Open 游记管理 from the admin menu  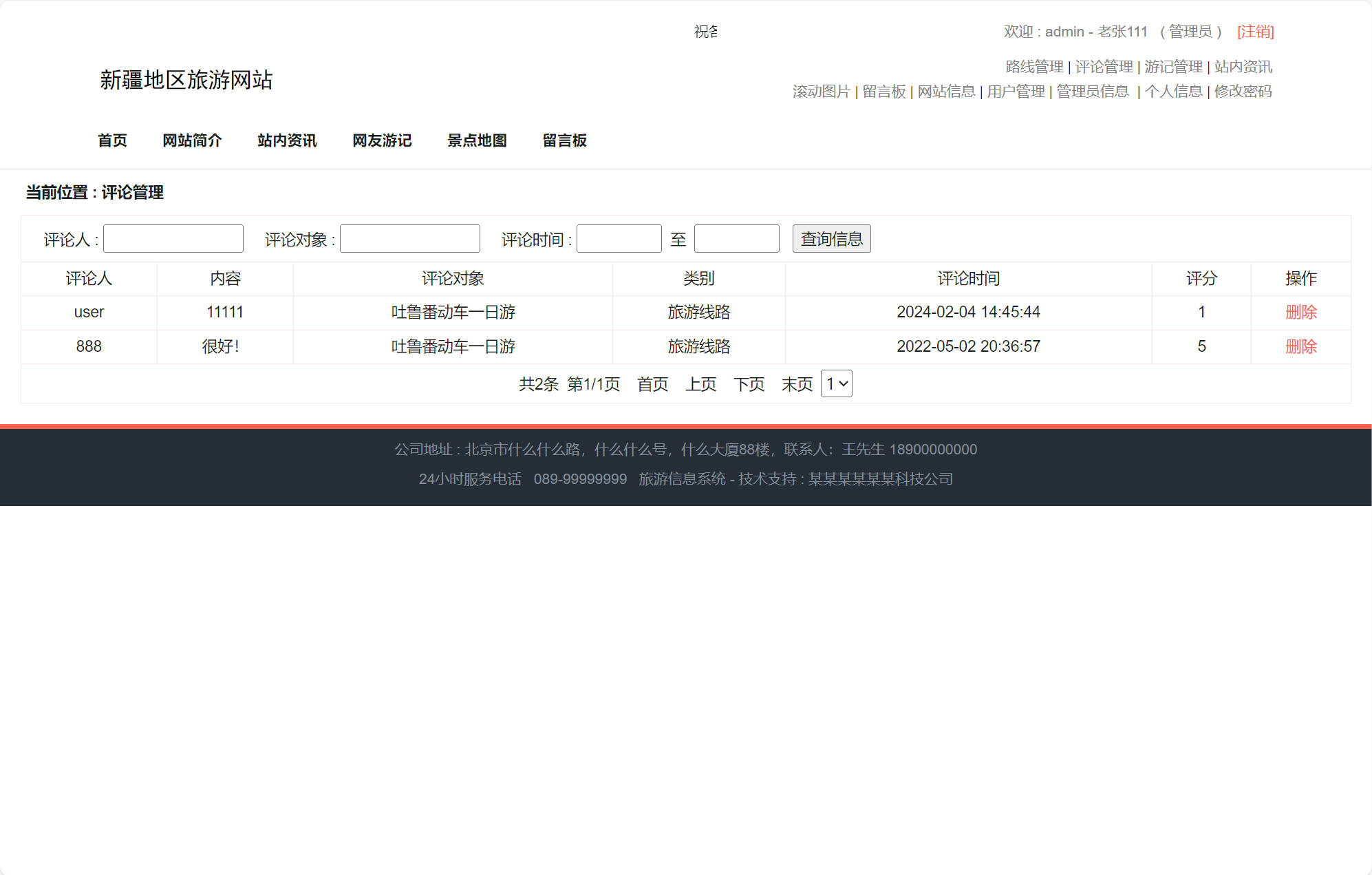pos(1173,66)
